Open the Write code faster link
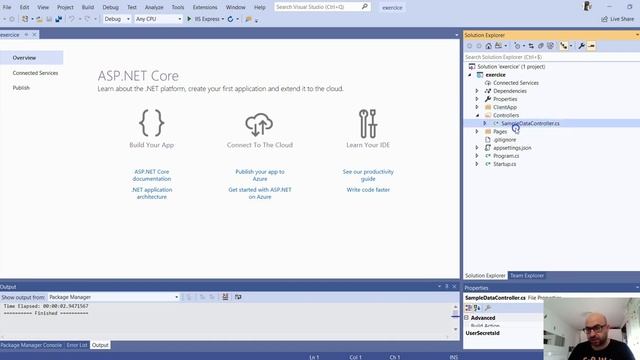The height and width of the screenshot is (360, 640). coord(368,190)
